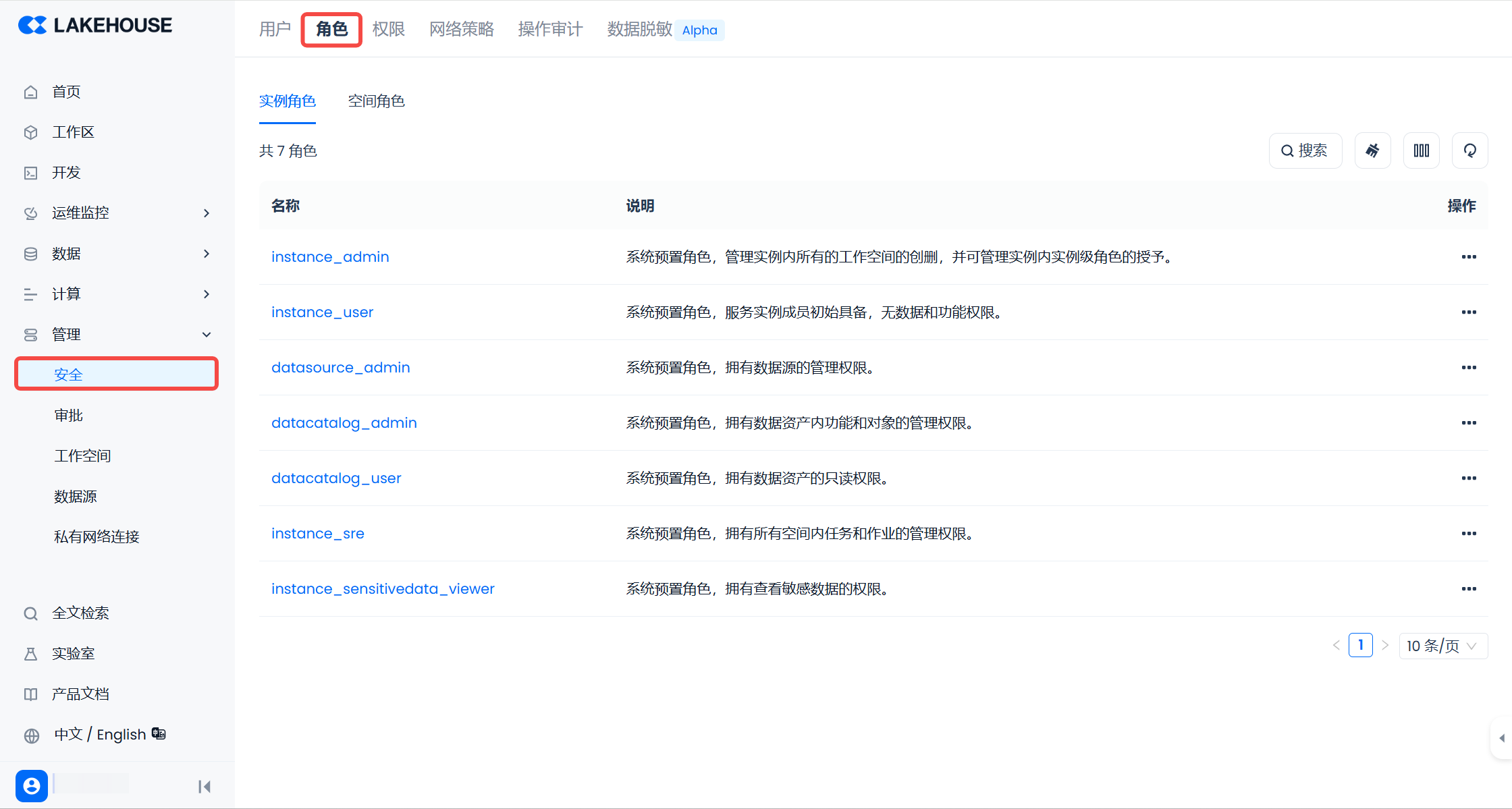The width and height of the screenshot is (1512, 809).
Task: Open the 权限 top tab
Action: click(x=388, y=29)
